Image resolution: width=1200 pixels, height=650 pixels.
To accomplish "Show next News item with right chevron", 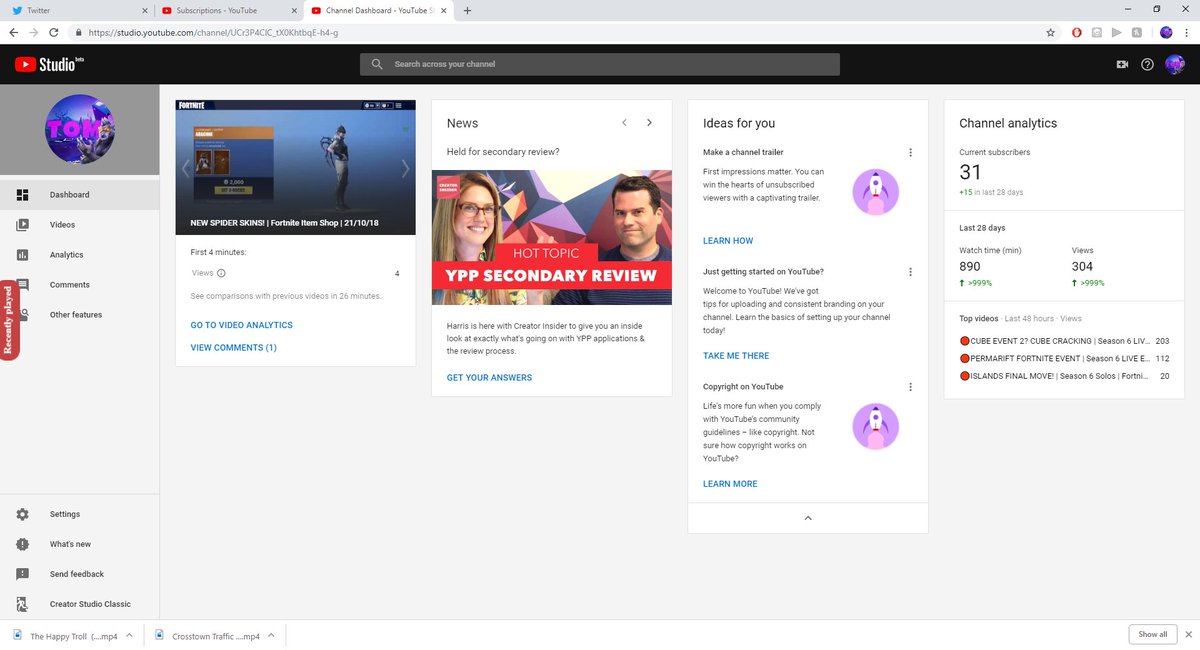I will coord(649,123).
